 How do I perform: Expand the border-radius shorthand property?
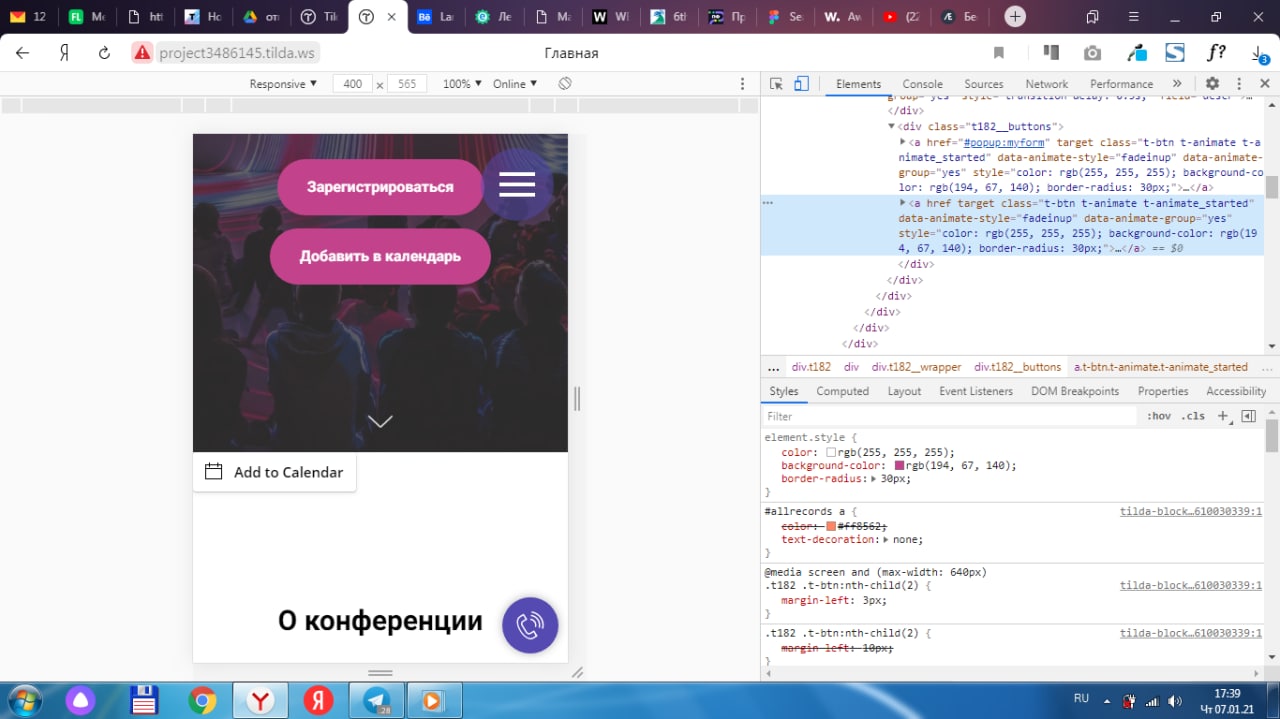[874, 479]
